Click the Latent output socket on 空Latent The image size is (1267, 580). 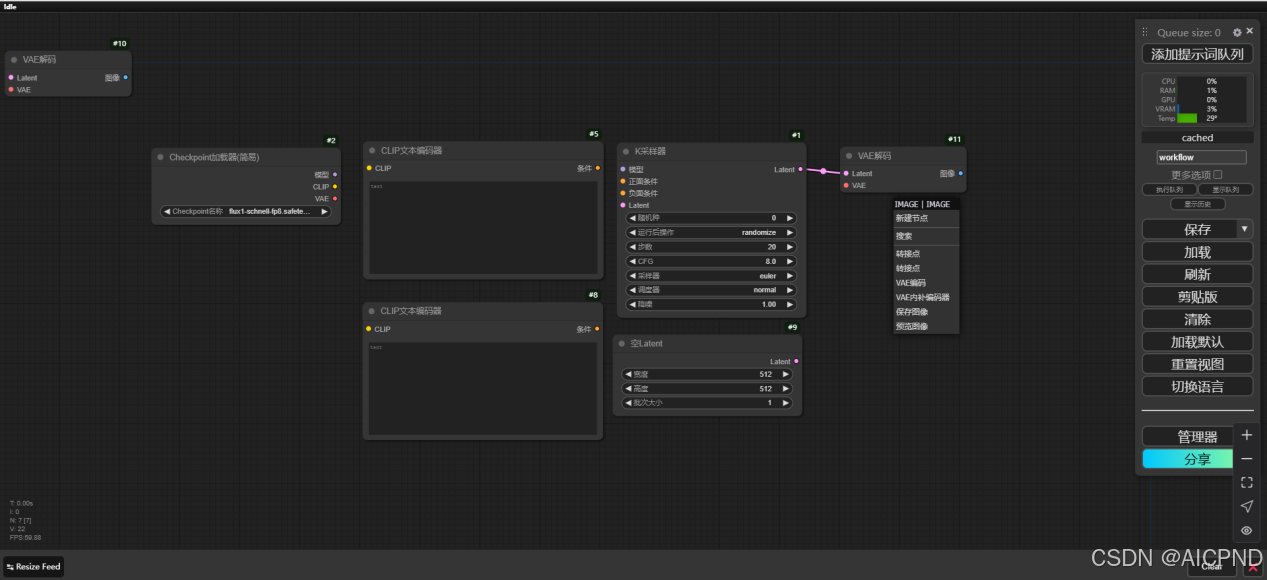coord(796,361)
